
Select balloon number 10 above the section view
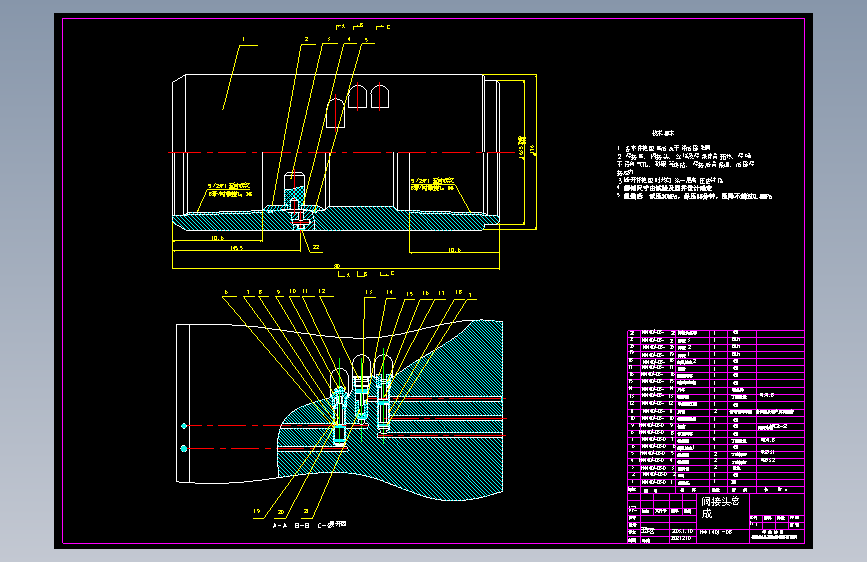tap(293, 291)
